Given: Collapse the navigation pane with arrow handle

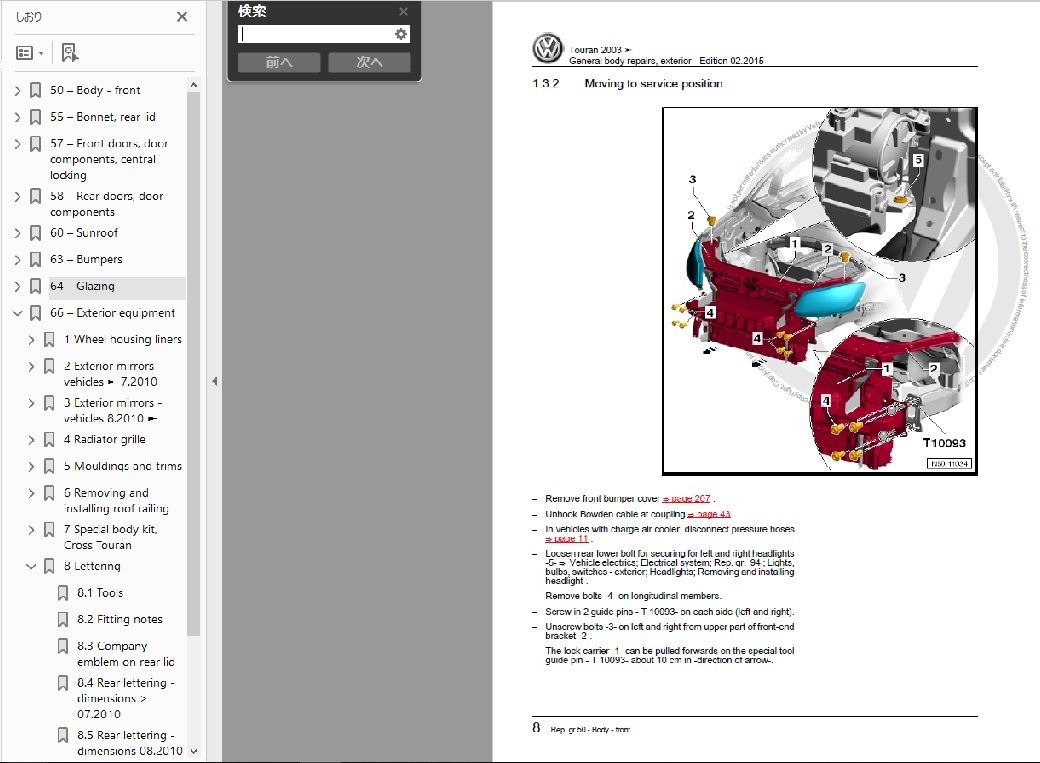Looking at the screenshot, I should (x=214, y=382).
